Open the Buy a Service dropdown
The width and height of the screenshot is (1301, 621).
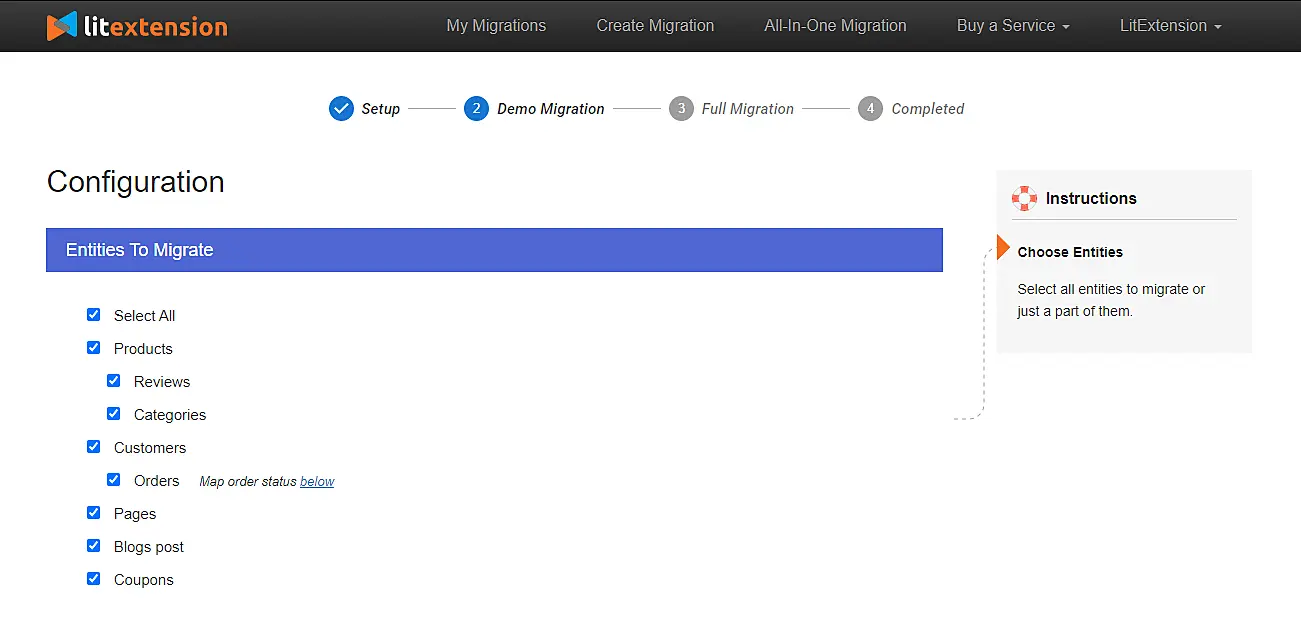(x=1013, y=25)
